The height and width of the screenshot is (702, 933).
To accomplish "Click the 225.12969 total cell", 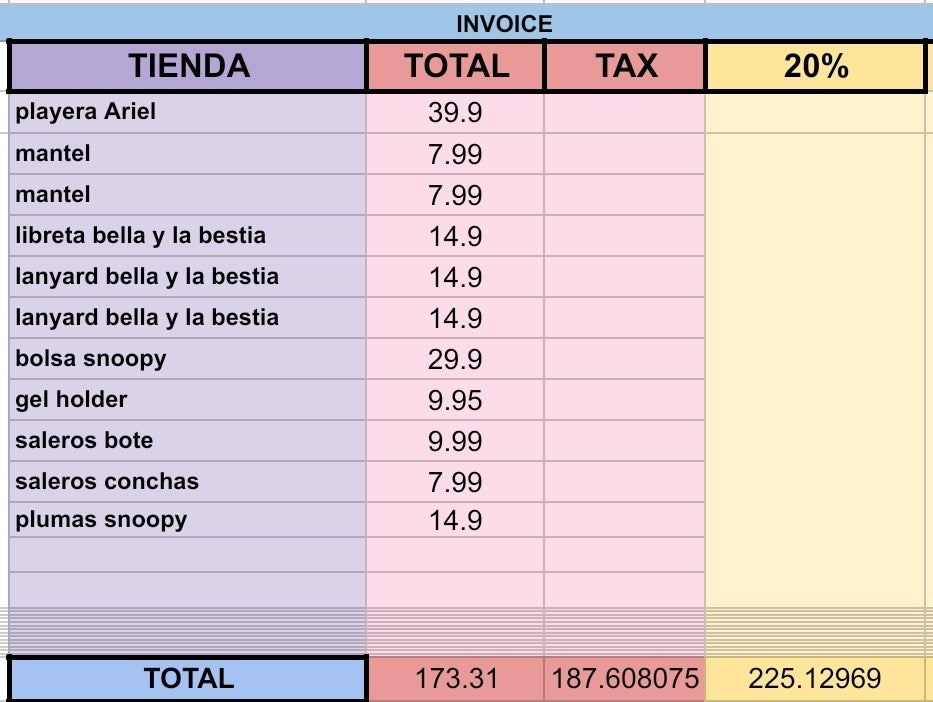I will click(815, 678).
